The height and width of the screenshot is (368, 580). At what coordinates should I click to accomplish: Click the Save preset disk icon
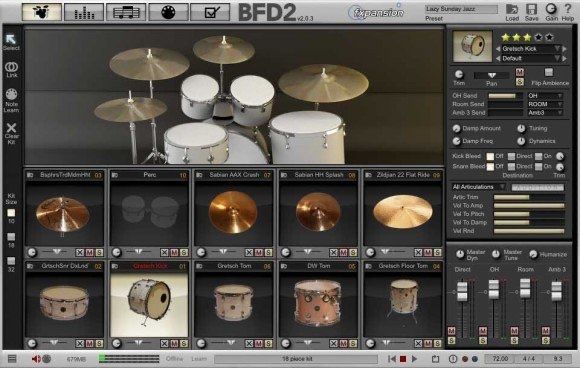531,10
